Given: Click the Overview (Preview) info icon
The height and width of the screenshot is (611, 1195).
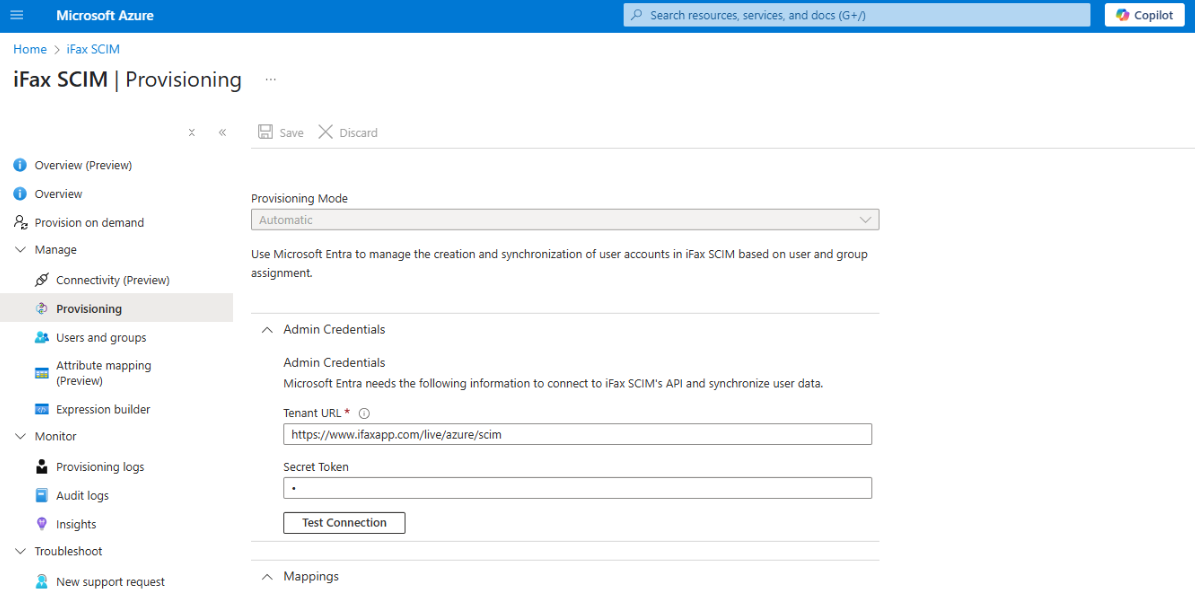Looking at the screenshot, I should point(20,165).
